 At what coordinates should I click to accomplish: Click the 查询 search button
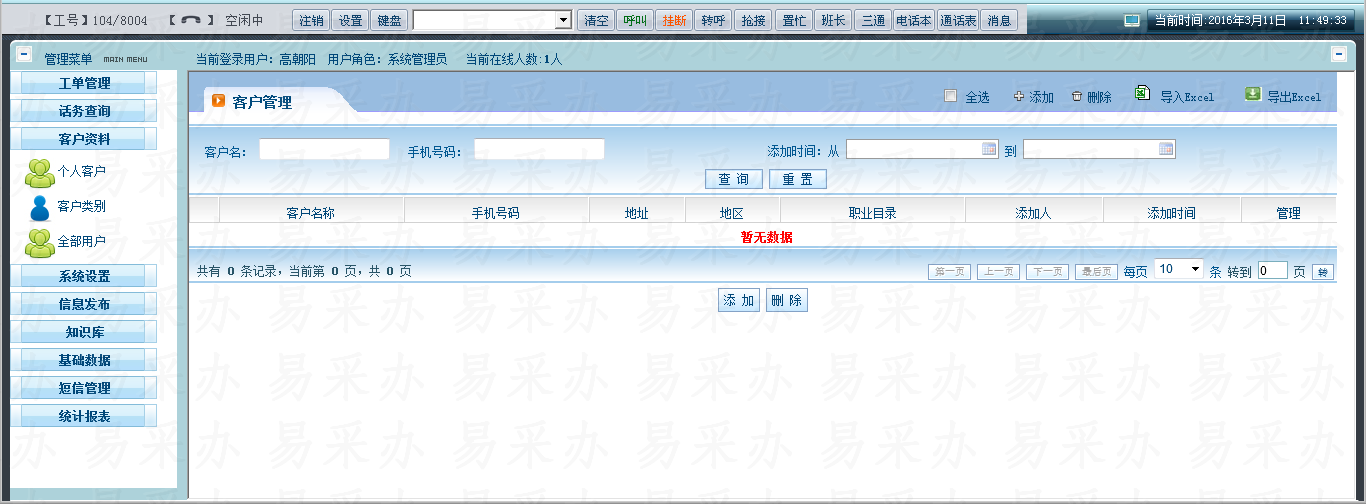[x=734, y=179]
